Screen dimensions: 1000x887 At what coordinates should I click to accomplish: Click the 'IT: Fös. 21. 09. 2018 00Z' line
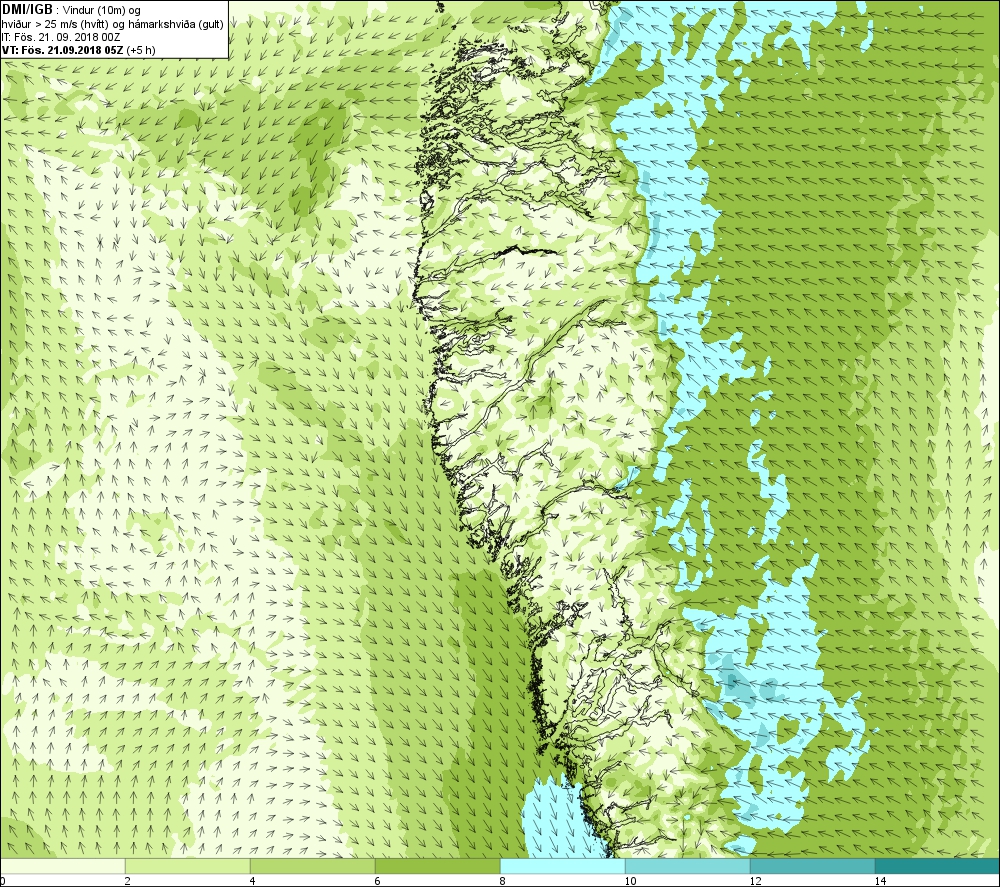(x=61, y=37)
